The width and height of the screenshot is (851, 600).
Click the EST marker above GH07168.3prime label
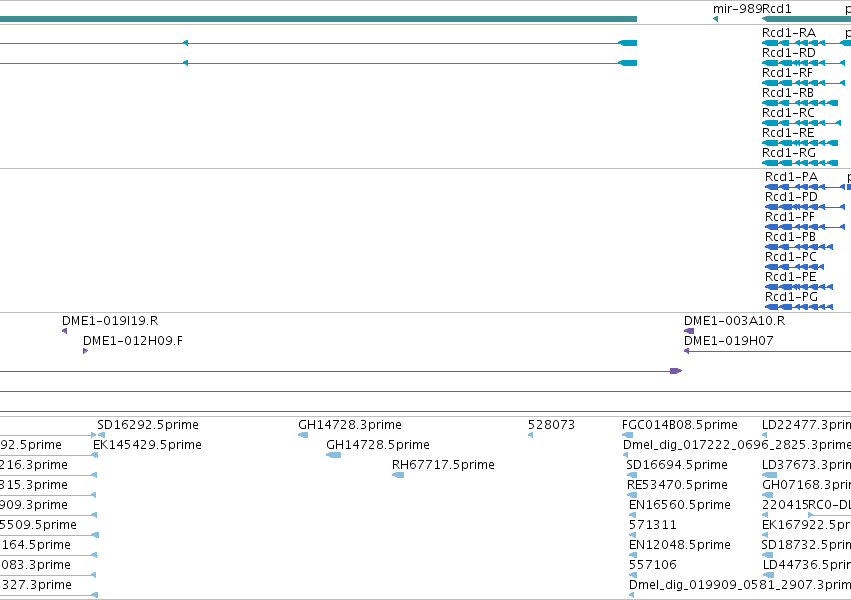pyautogui.click(x=770, y=475)
